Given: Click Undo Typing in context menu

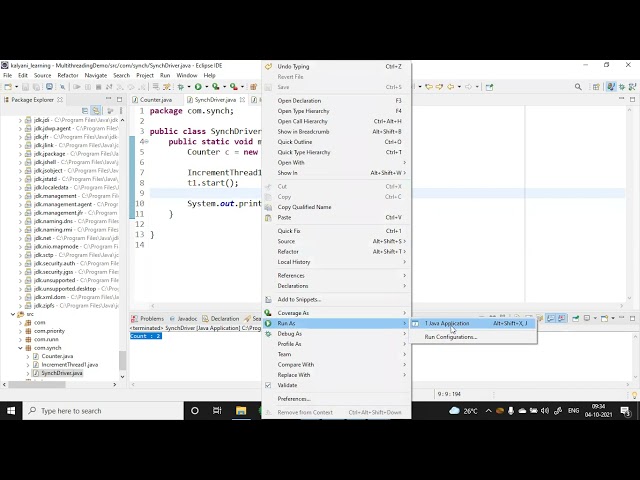Looking at the screenshot, I should pyautogui.click(x=336, y=67).
